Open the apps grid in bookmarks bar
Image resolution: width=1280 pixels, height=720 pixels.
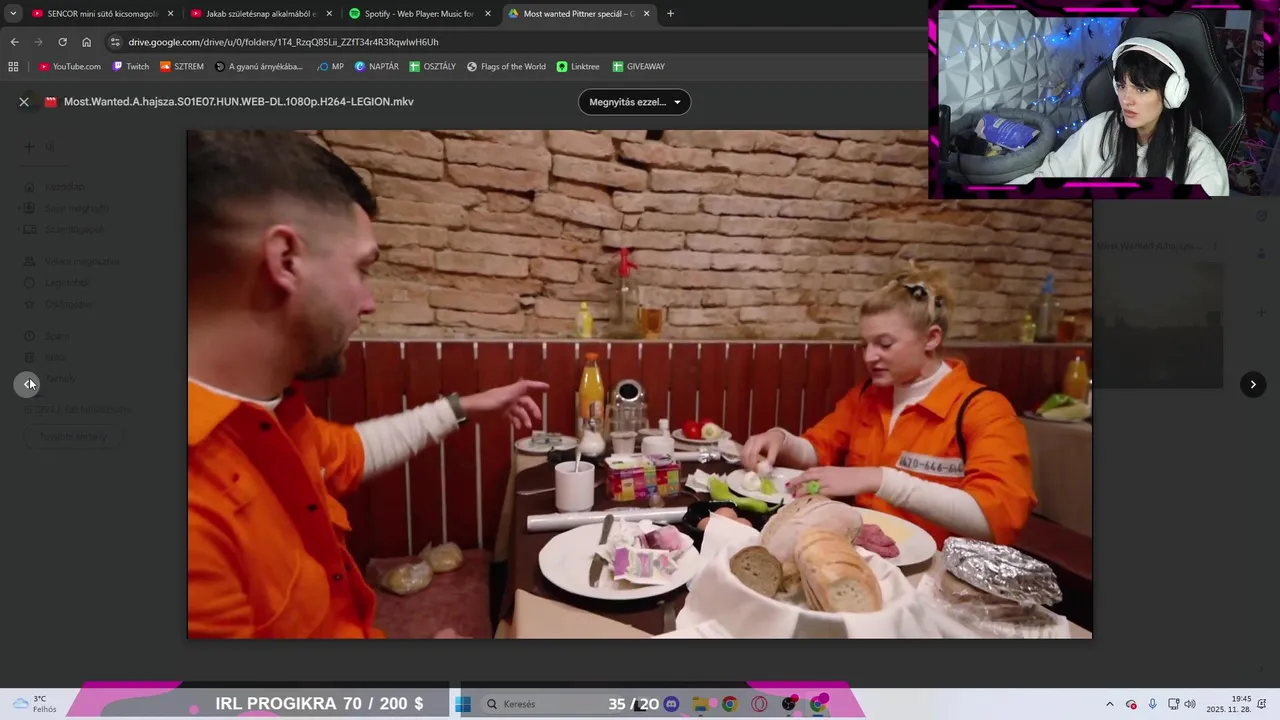pyautogui.click(x=13, y=67)
